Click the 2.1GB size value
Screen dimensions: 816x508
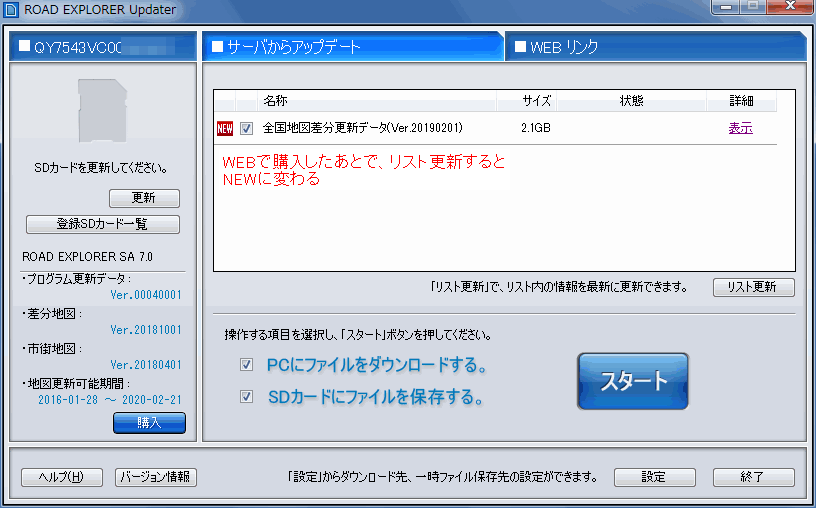point(536,128)
